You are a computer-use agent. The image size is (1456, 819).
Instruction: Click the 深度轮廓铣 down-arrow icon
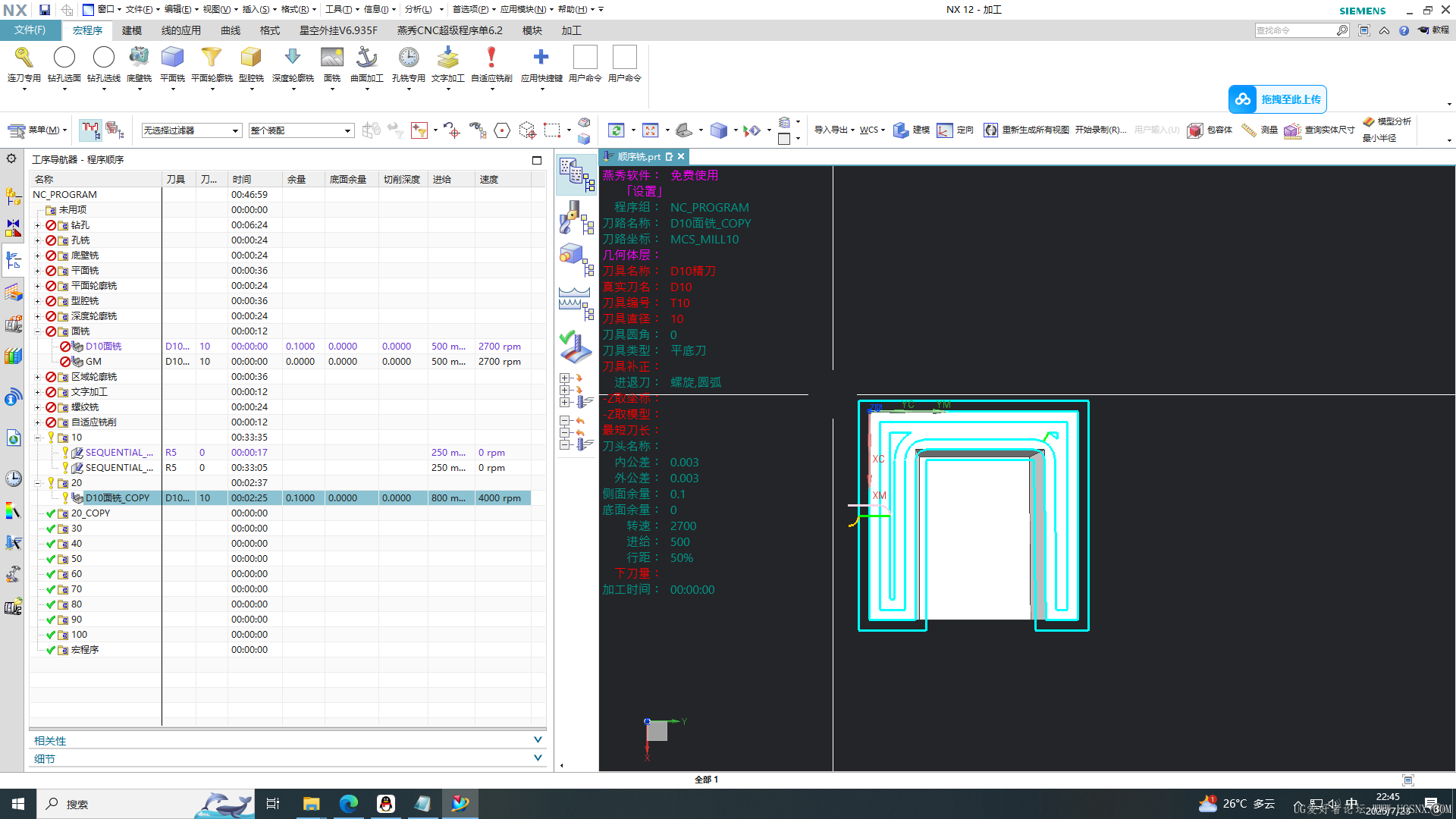[293, 58]
